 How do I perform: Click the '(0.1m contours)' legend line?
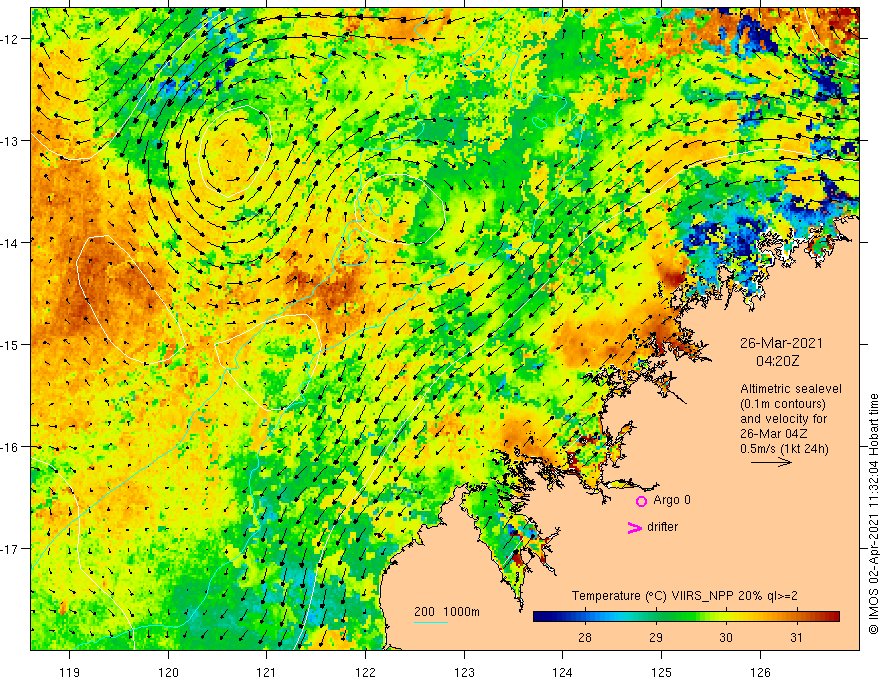783,404
